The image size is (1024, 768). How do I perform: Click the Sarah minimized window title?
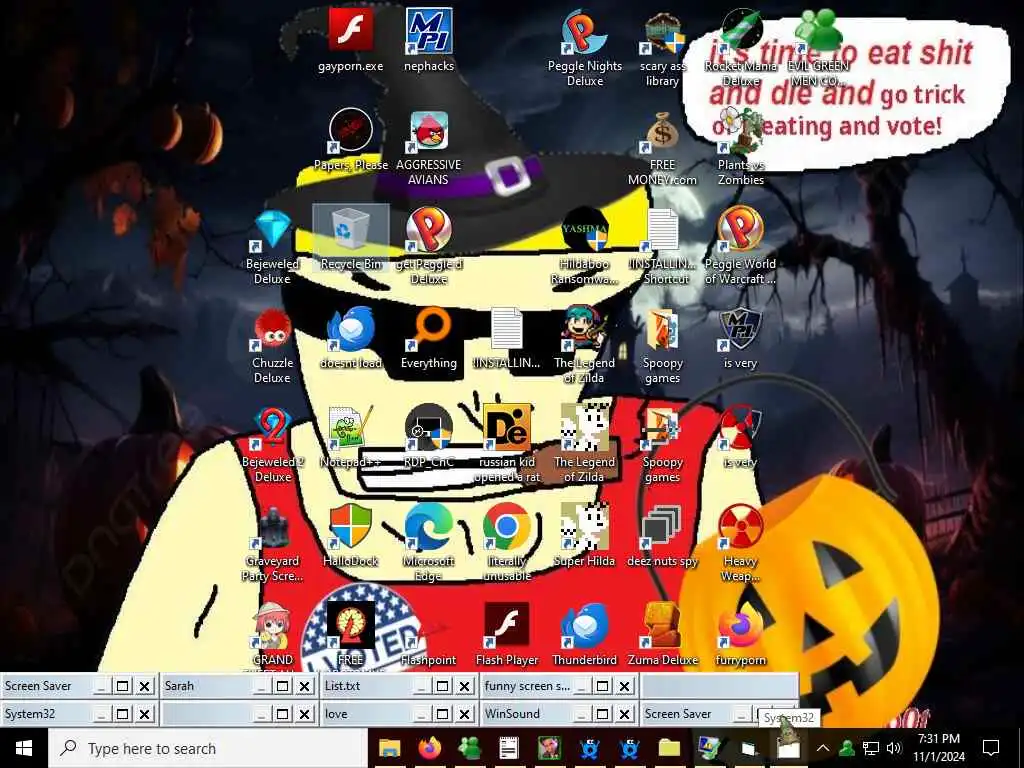coord(180,686)
